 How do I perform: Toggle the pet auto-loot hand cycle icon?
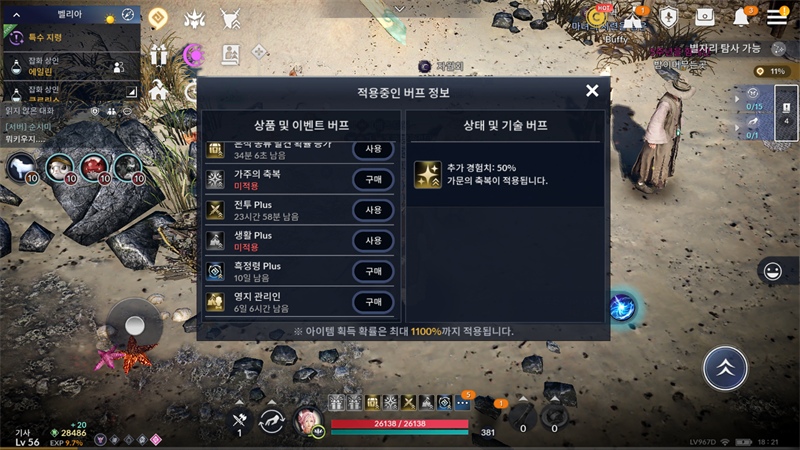tap(271, 421)
